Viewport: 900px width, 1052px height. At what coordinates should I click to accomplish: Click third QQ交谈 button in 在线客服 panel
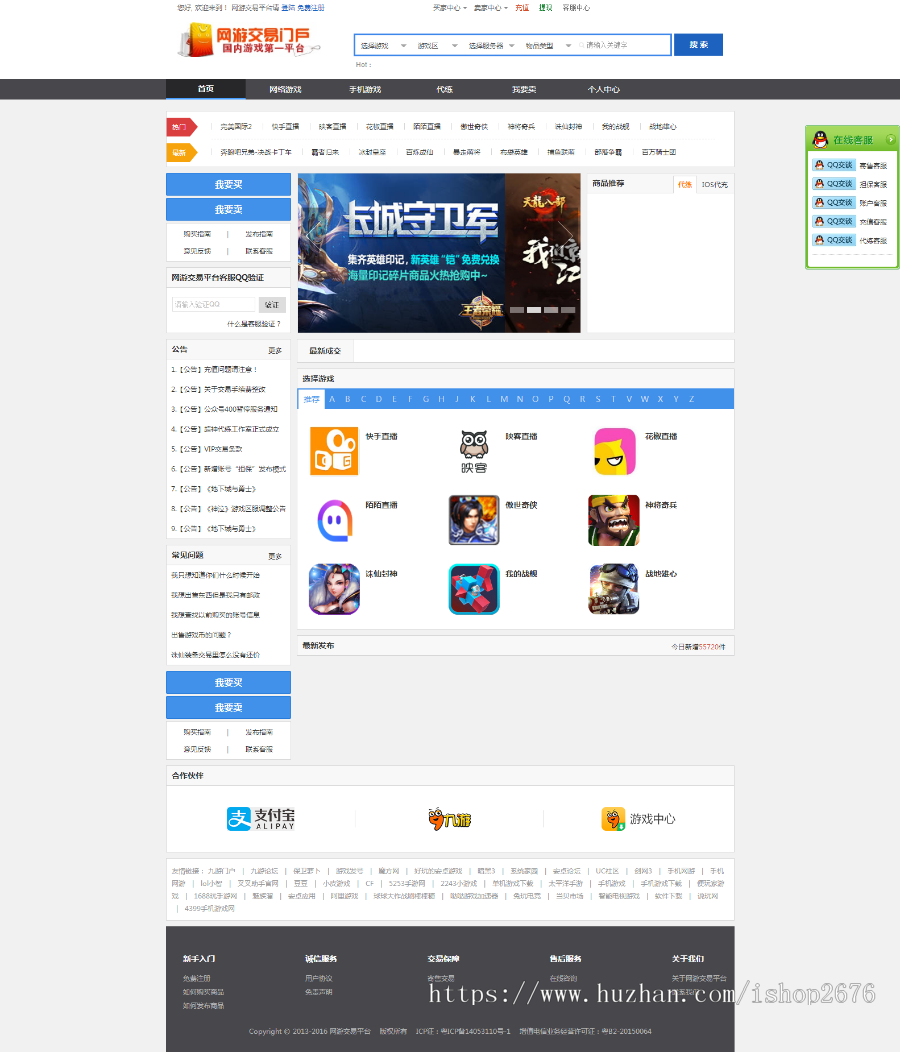pos(834,203)
